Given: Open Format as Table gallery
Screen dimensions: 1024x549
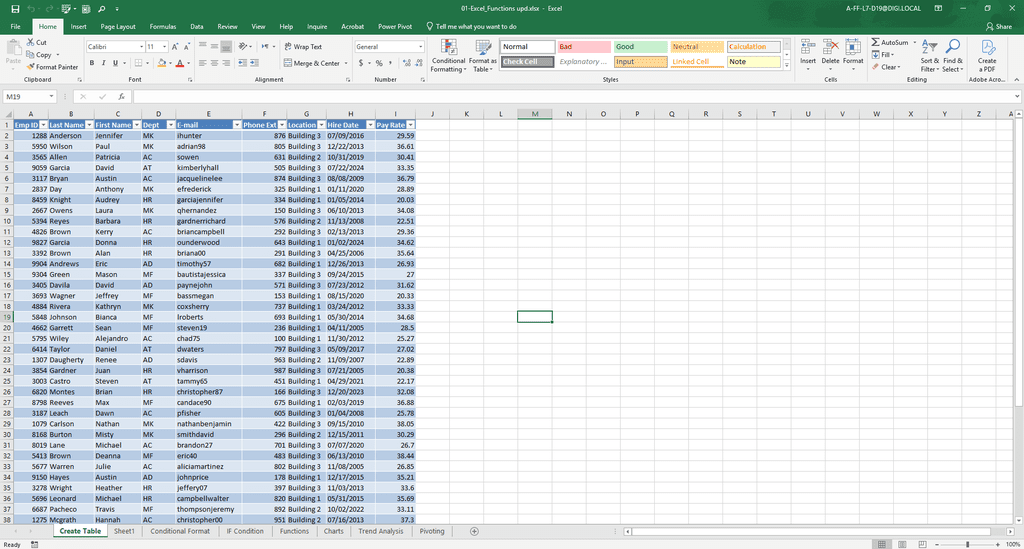Looking at the screenshot, I should coord(483,56).
